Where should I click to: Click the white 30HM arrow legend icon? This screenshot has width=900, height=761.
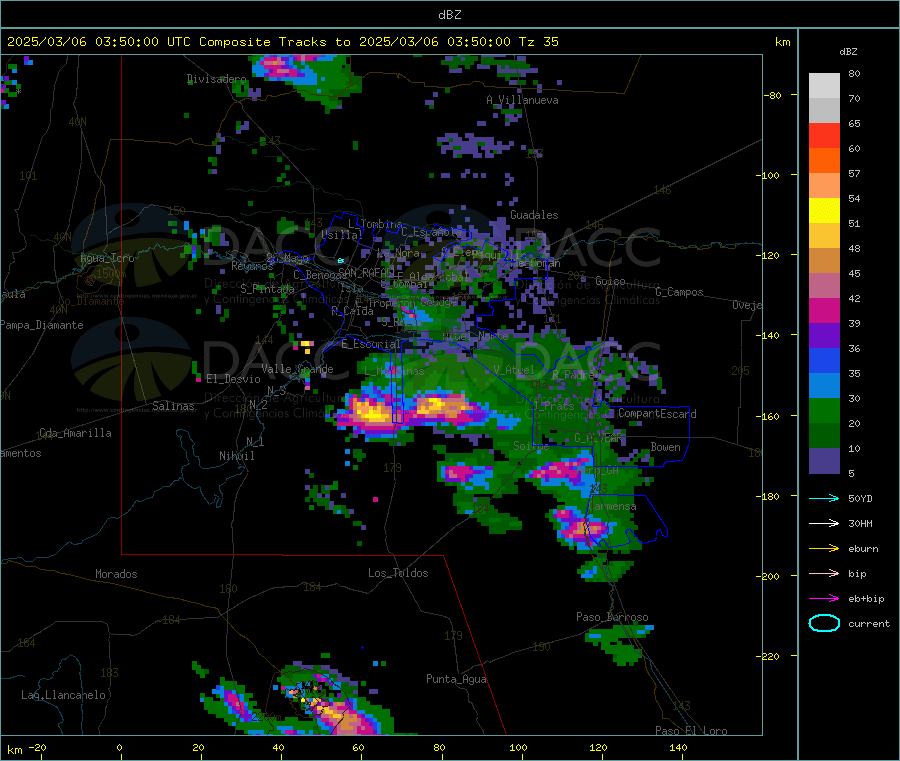click(824, 523)
